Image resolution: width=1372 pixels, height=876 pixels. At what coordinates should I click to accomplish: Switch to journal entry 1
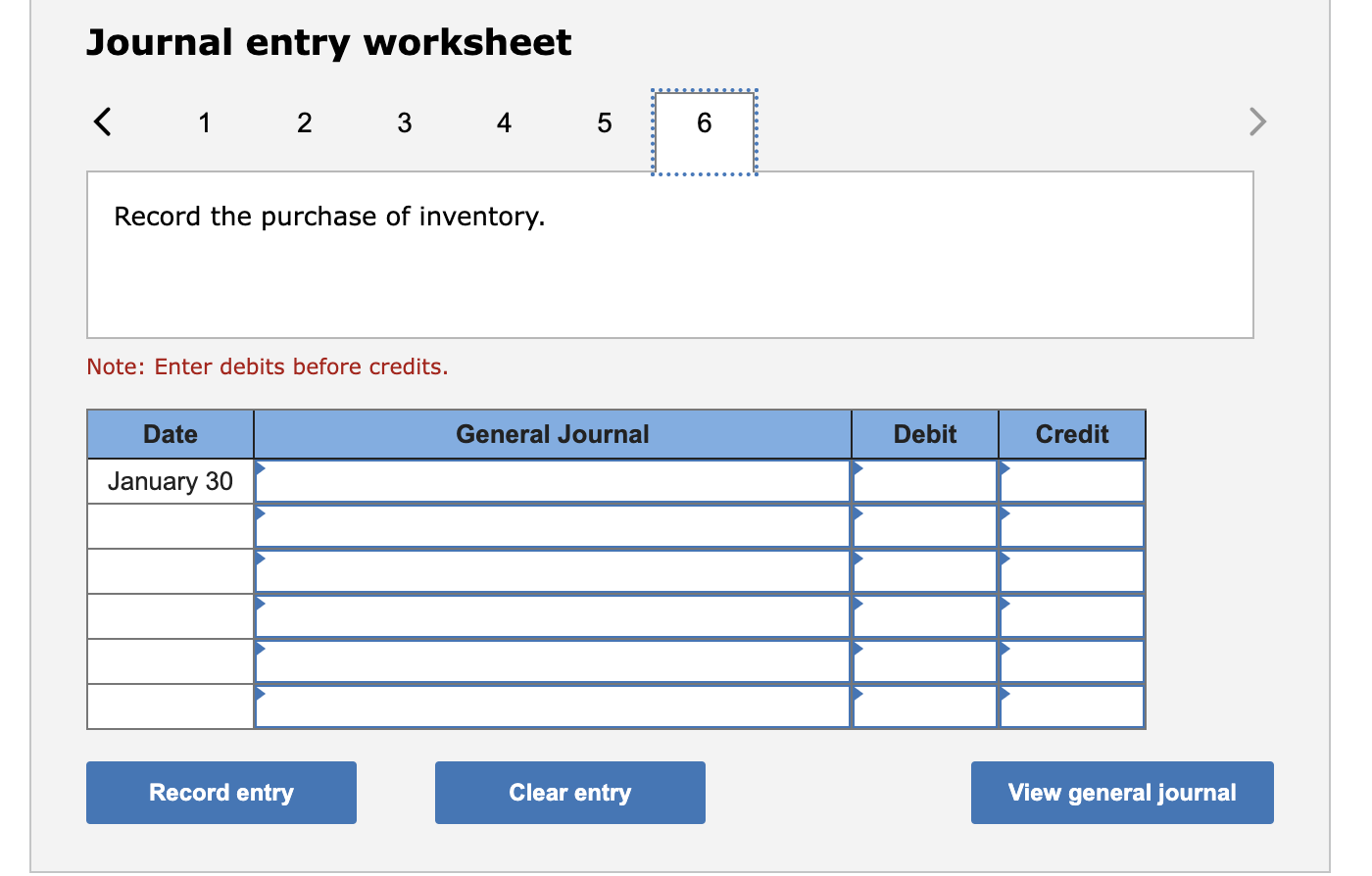point(205,122)
